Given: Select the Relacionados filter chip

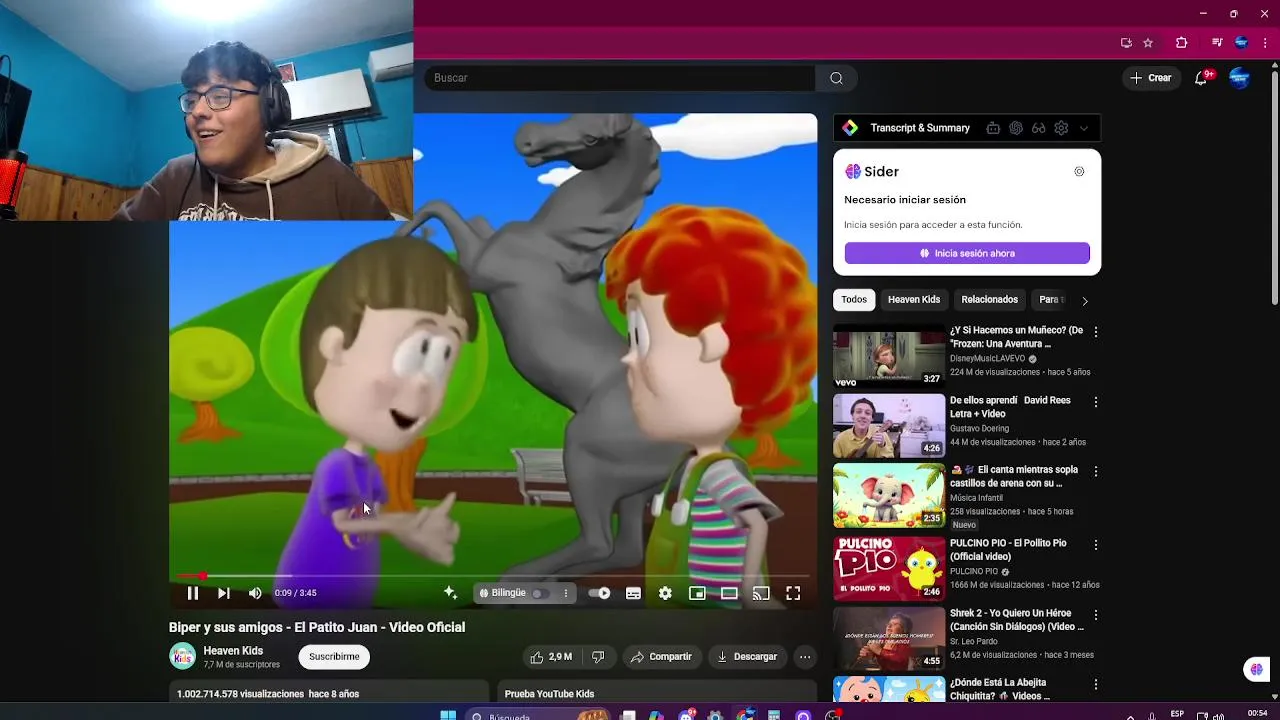Looking at the screenshot, I should coord(989,300).
